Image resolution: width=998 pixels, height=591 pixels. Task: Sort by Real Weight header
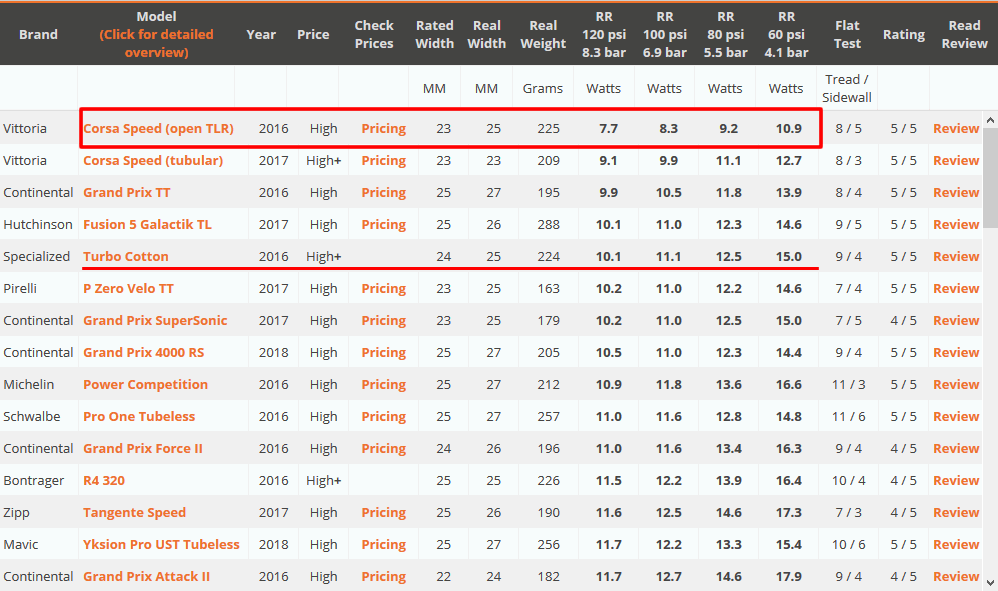tap(543, 34)
